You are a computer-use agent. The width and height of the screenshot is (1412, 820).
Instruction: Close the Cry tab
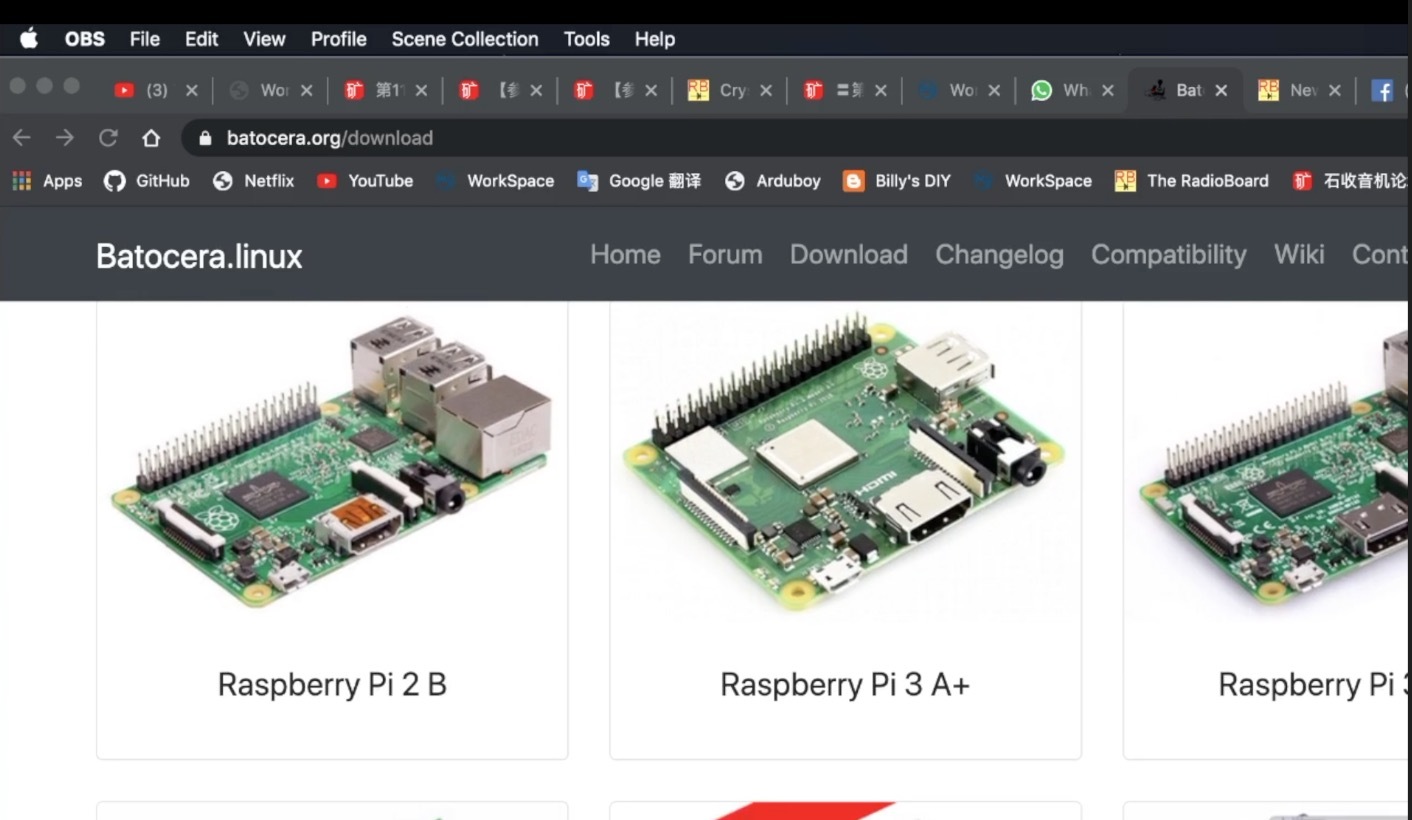click(x=765, y=90)
